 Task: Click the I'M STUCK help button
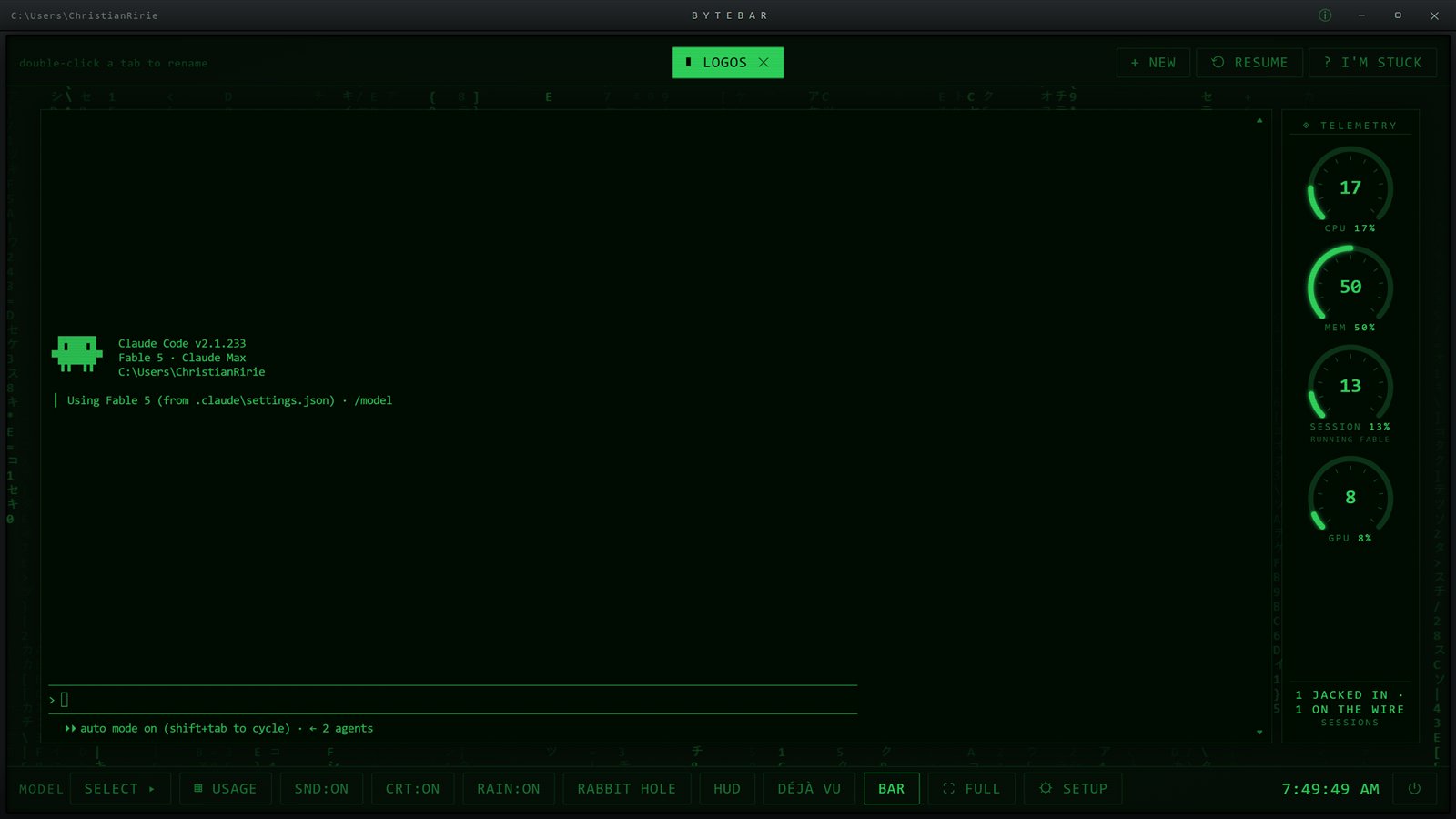point(1372,63)
